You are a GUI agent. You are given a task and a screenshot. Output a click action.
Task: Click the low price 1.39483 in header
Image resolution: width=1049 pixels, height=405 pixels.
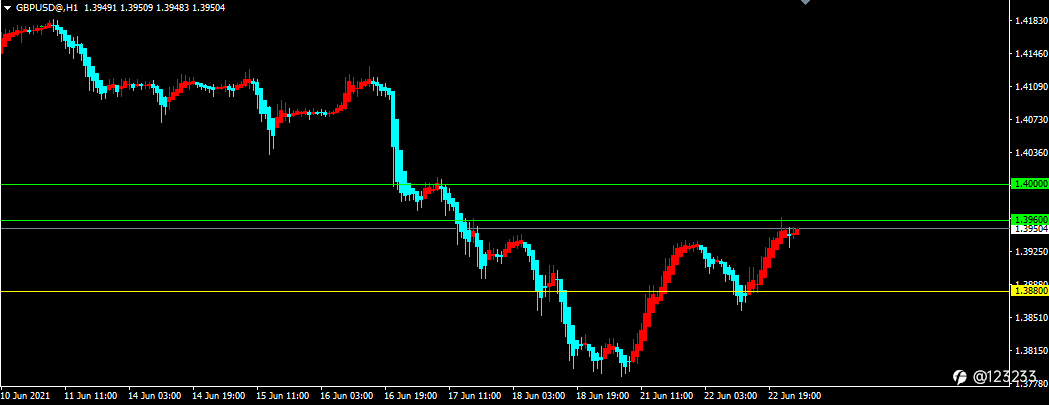coord(173,8)
